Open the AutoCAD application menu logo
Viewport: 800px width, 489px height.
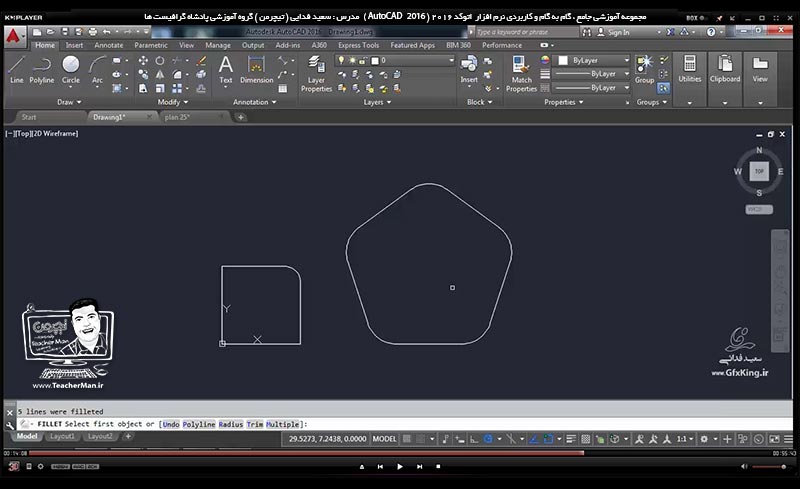tap(14, 36)
